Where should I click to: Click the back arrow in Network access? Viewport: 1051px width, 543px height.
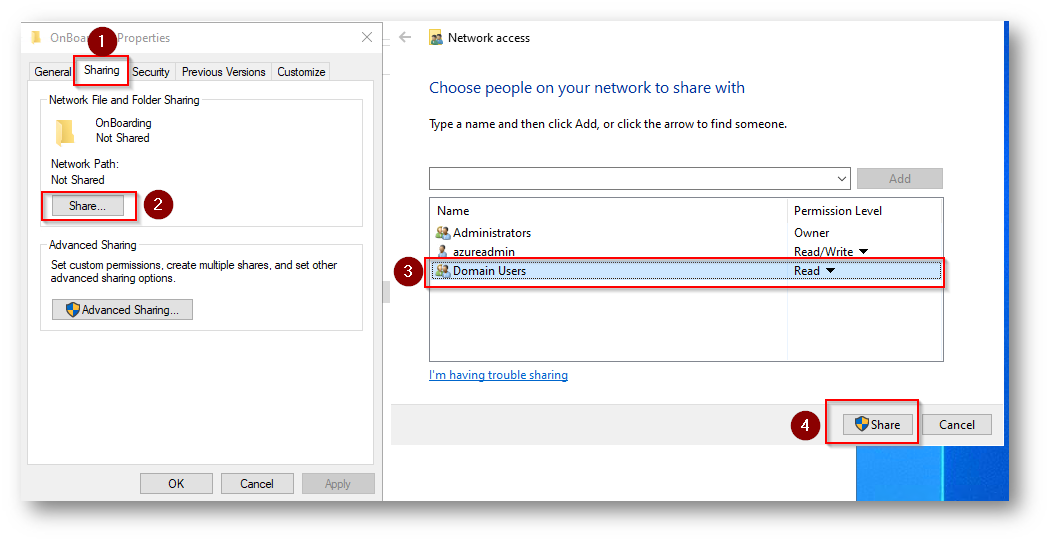point(405,37)
